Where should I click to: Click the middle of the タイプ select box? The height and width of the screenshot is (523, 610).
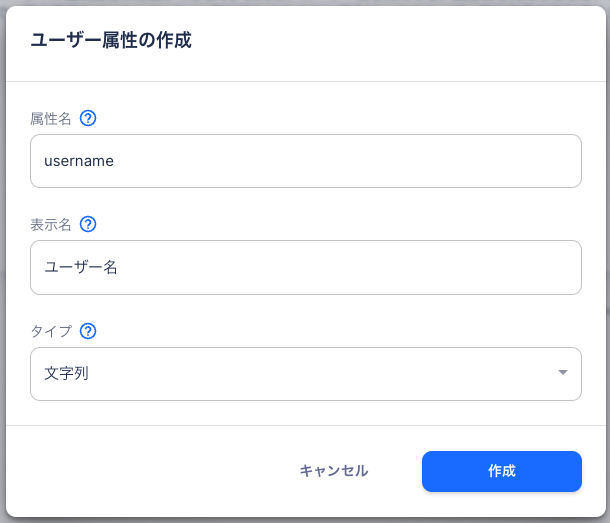[x=305, y=374]
